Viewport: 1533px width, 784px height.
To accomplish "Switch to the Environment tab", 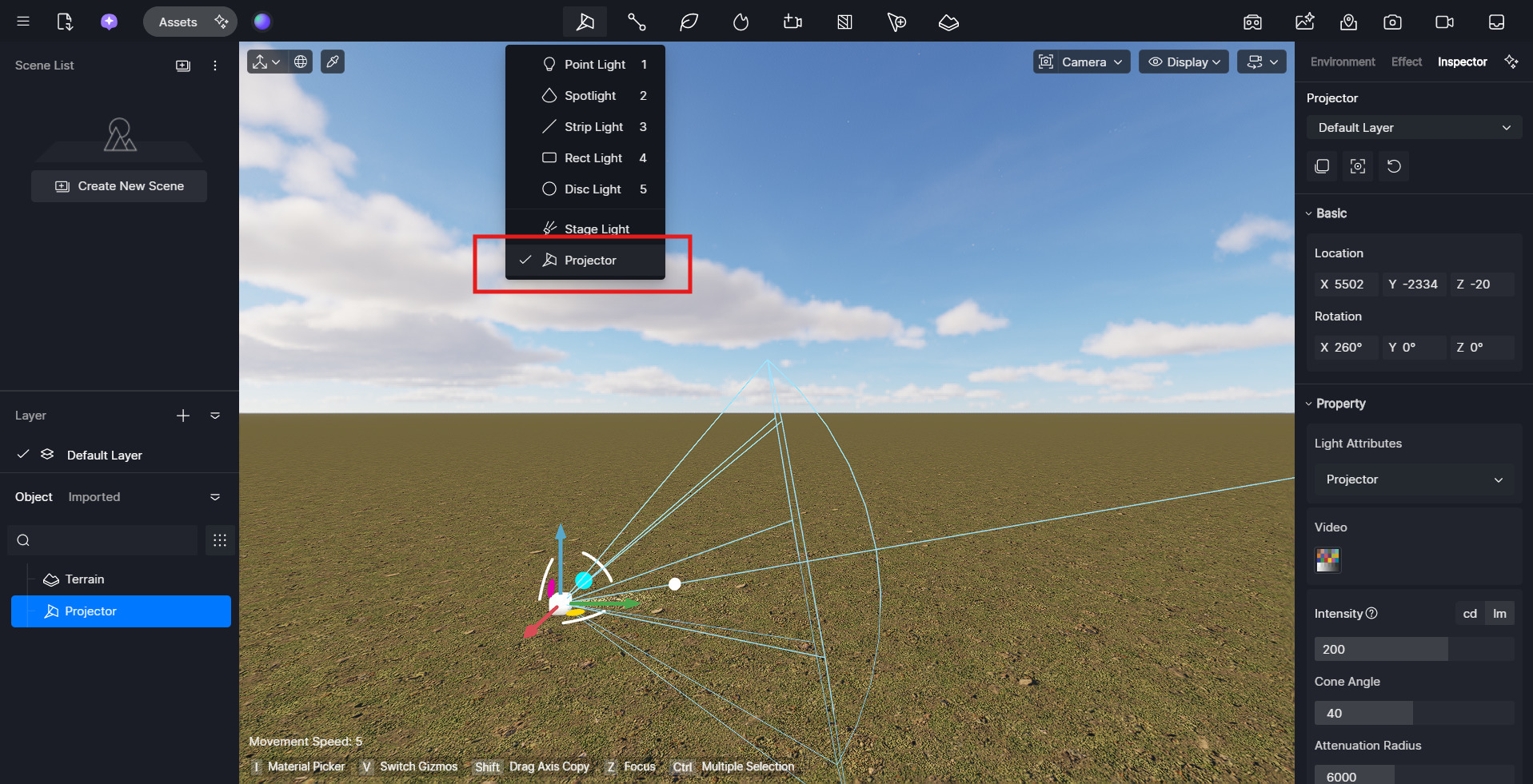I will point(1343,62).
